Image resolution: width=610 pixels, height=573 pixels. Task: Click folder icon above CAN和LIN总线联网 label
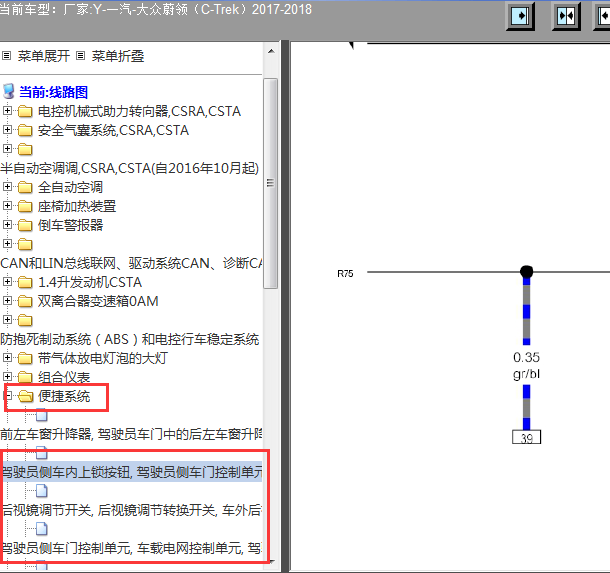tap(25, 244)
